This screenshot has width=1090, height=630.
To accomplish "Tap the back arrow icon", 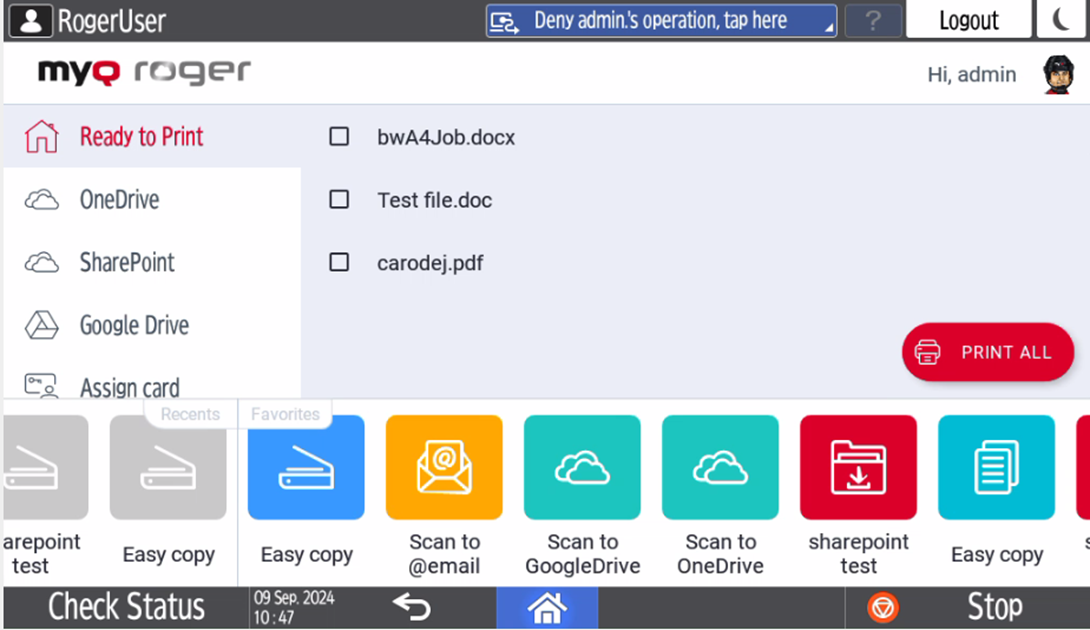I will (411, 607).
